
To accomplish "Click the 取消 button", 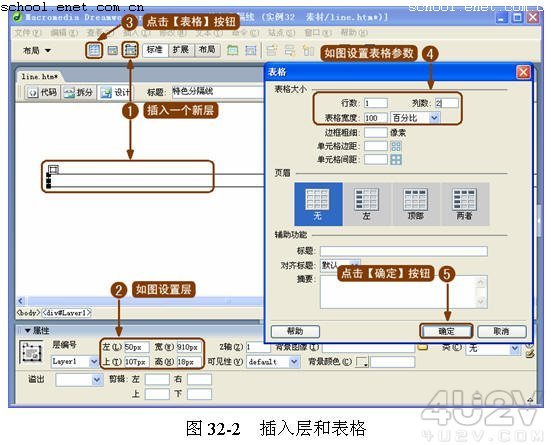I will click(501, 331).
